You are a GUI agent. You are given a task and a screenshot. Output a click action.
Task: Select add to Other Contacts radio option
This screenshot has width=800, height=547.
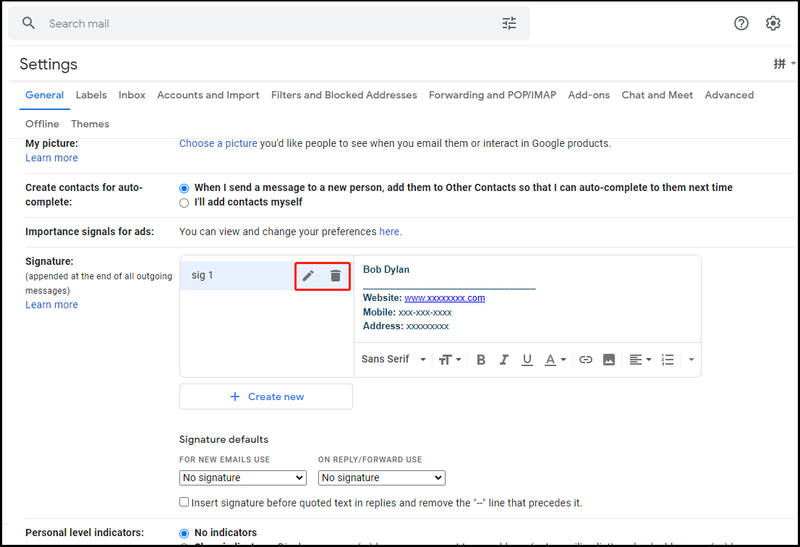(184, 188)
